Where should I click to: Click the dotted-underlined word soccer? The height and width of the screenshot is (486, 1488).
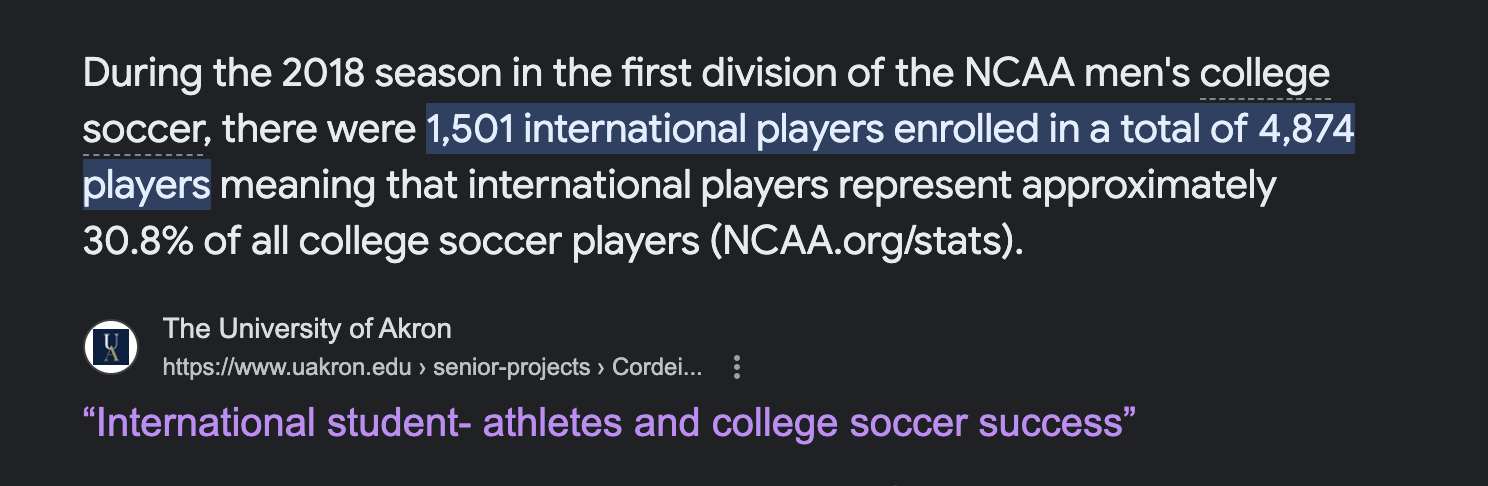(143, 130)
